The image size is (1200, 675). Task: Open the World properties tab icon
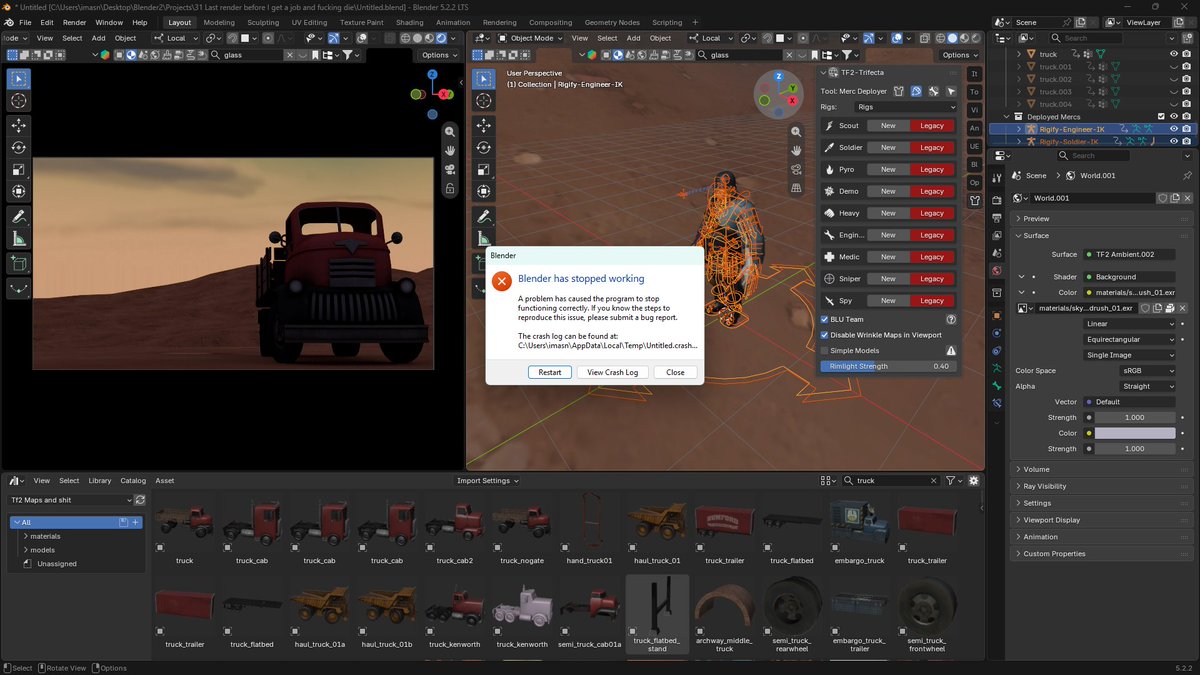pos(997,271)
